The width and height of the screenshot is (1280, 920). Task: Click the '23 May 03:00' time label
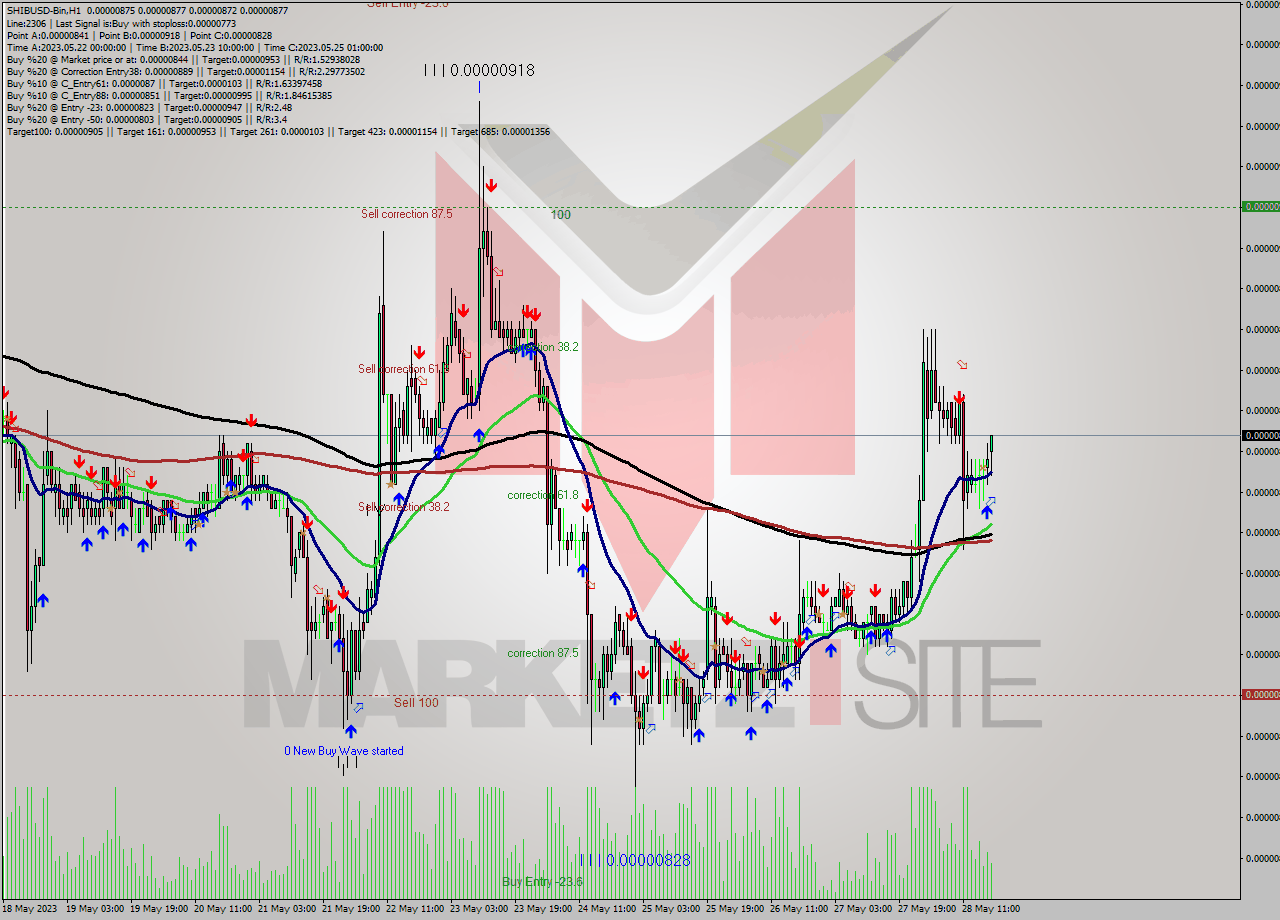pos(479,909)
